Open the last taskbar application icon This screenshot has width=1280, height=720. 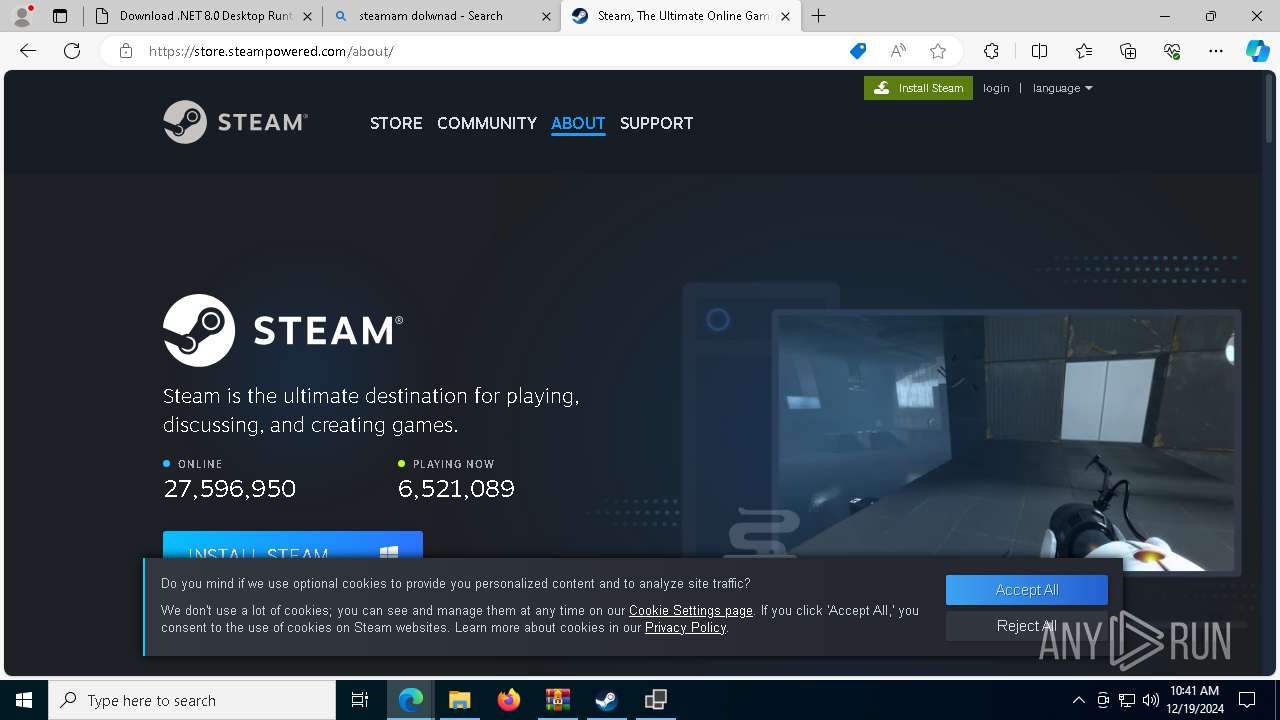656,700
